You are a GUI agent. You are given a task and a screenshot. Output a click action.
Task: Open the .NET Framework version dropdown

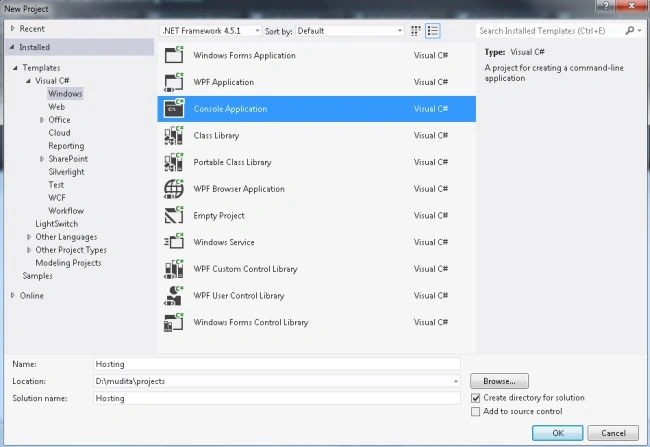pos(211,31)
